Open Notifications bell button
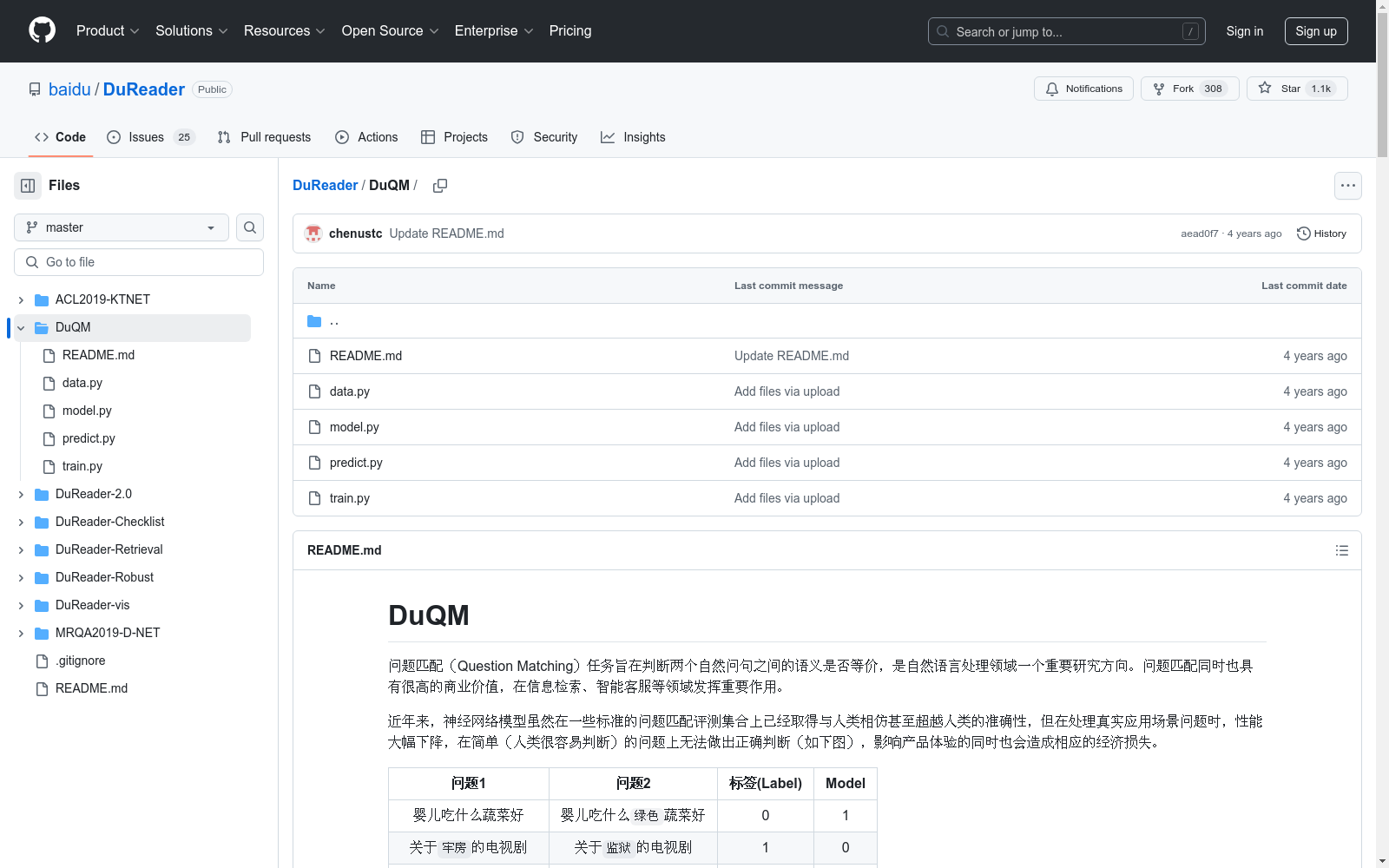Screen dimensions: 1389x868 1083,89
